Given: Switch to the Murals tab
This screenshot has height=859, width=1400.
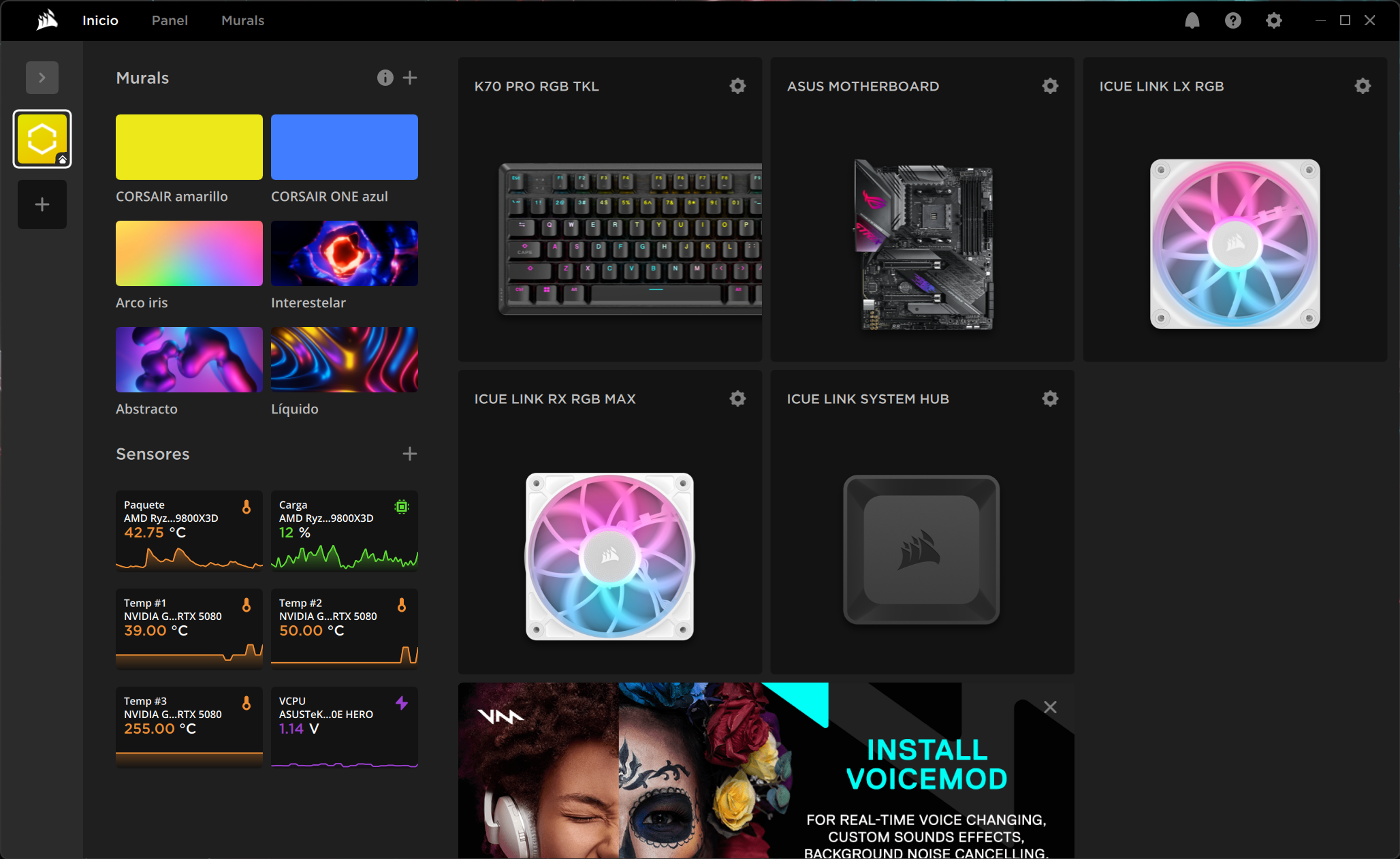Looking at the screenshot, I should pos(242,20).
